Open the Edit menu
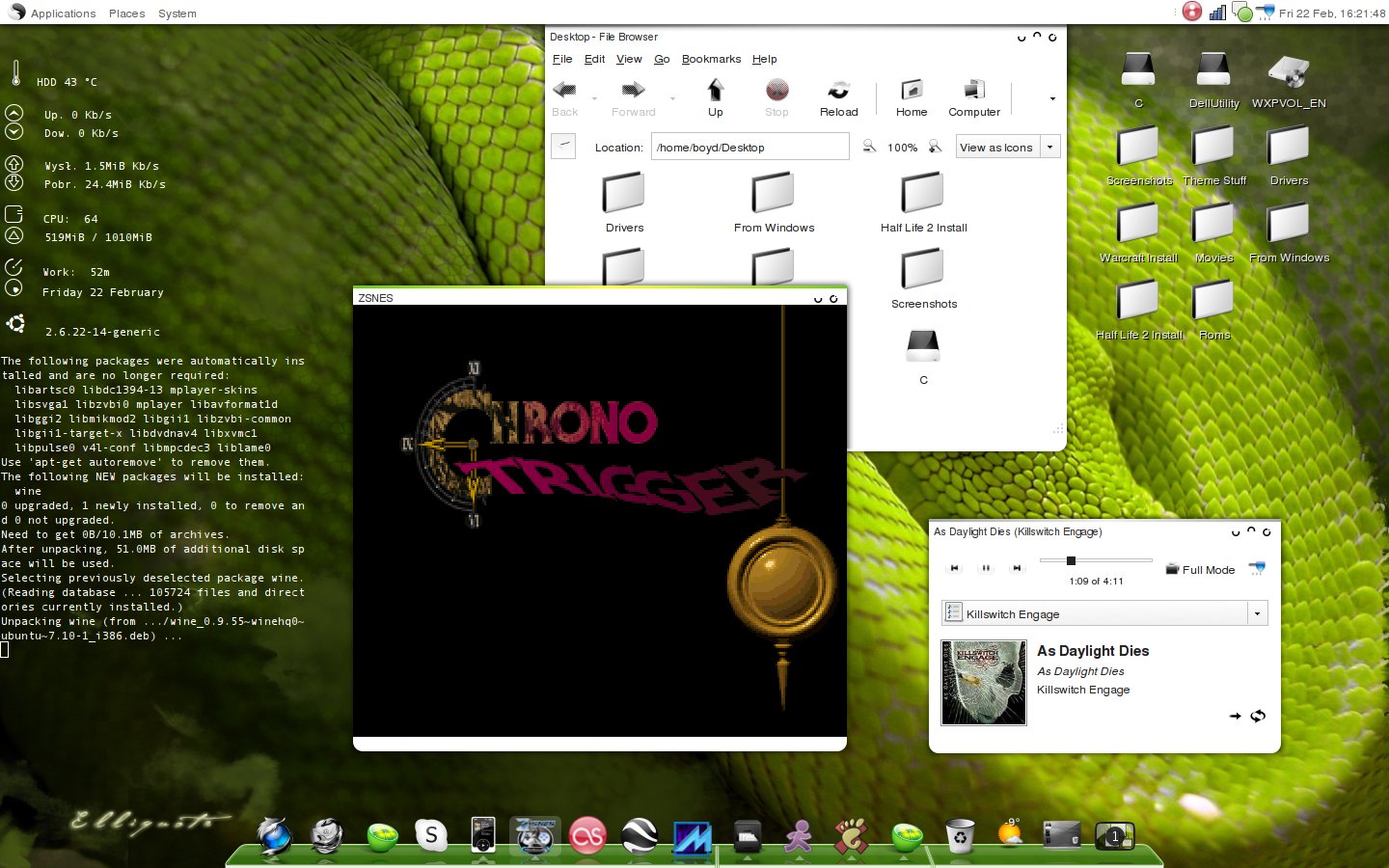Screen dimensions: 1389x868 point(594,59)
